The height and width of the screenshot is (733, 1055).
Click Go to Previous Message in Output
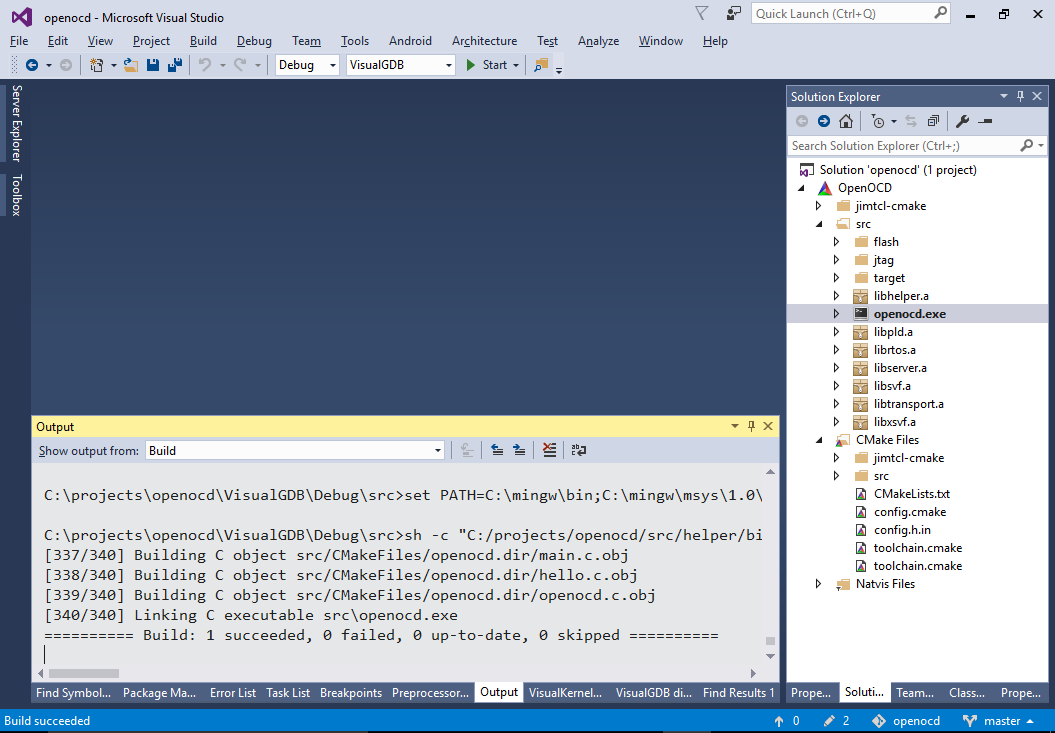pyautogui.click(x=497, y=450)
